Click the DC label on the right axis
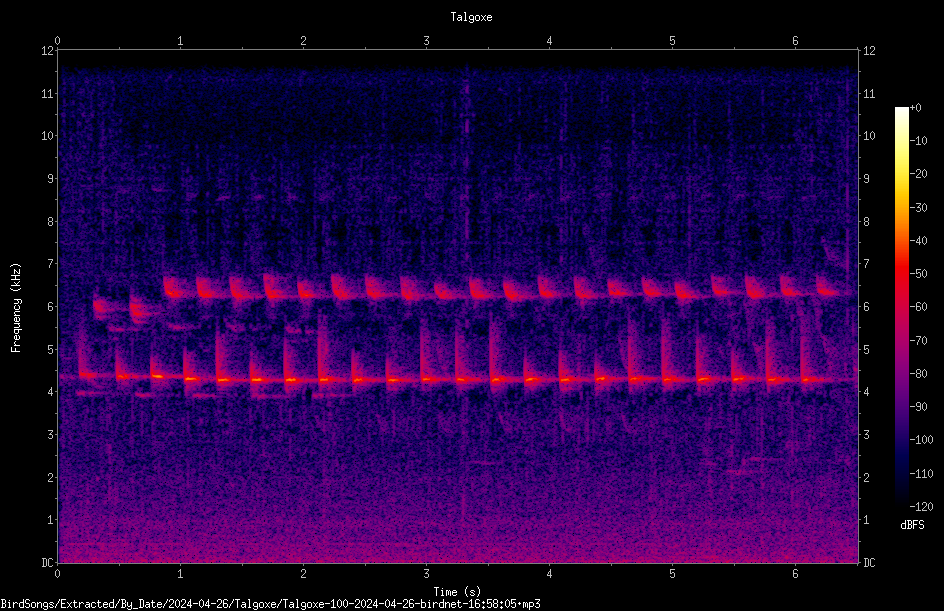Viewport: 944px width, 611px height. [869, 563]
